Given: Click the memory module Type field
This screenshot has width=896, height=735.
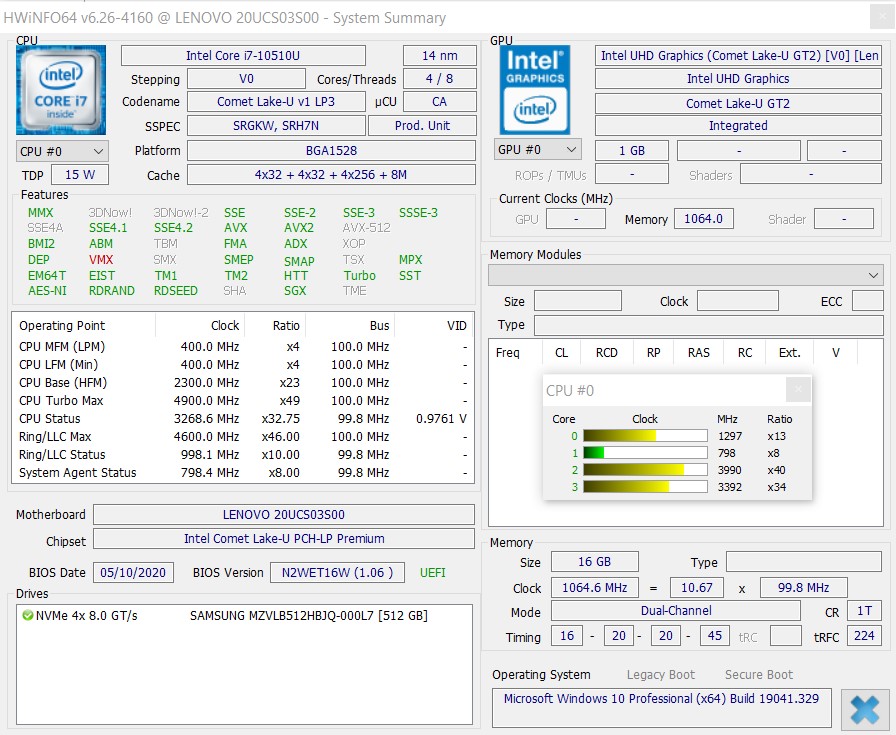Looking at the screenshot, I should [709, 325].
